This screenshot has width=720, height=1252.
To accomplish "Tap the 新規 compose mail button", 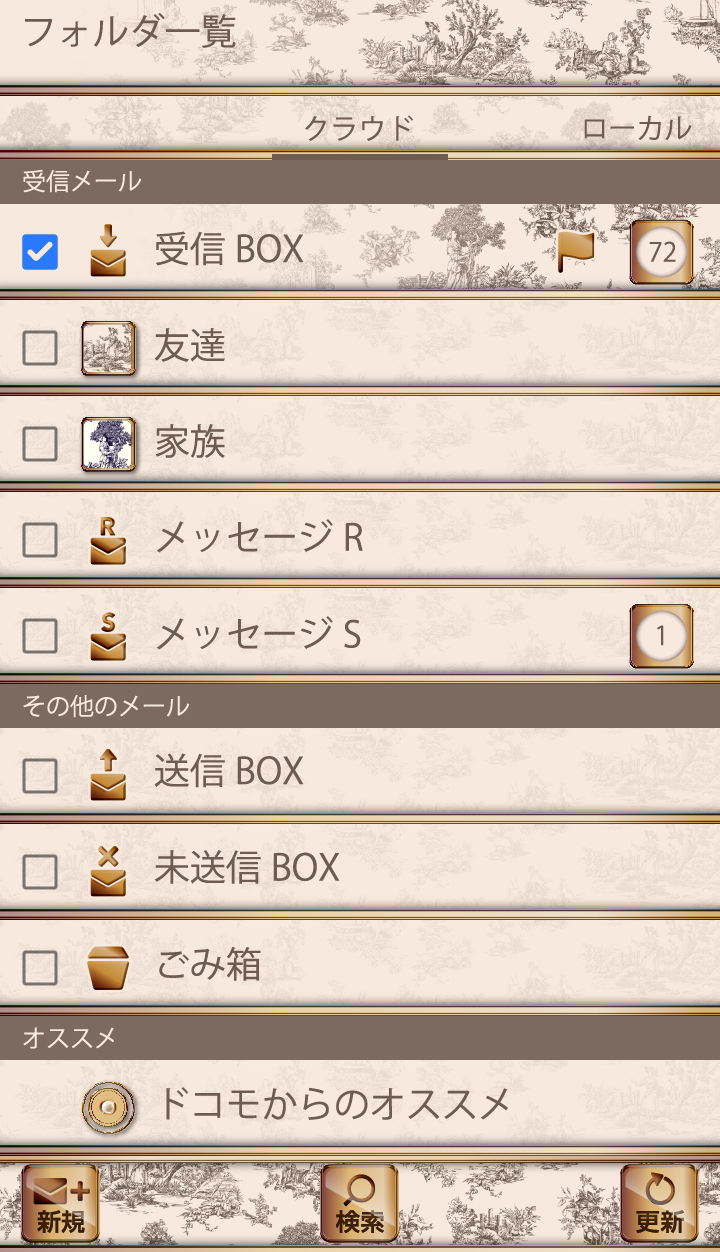I will pos(60,1204).
